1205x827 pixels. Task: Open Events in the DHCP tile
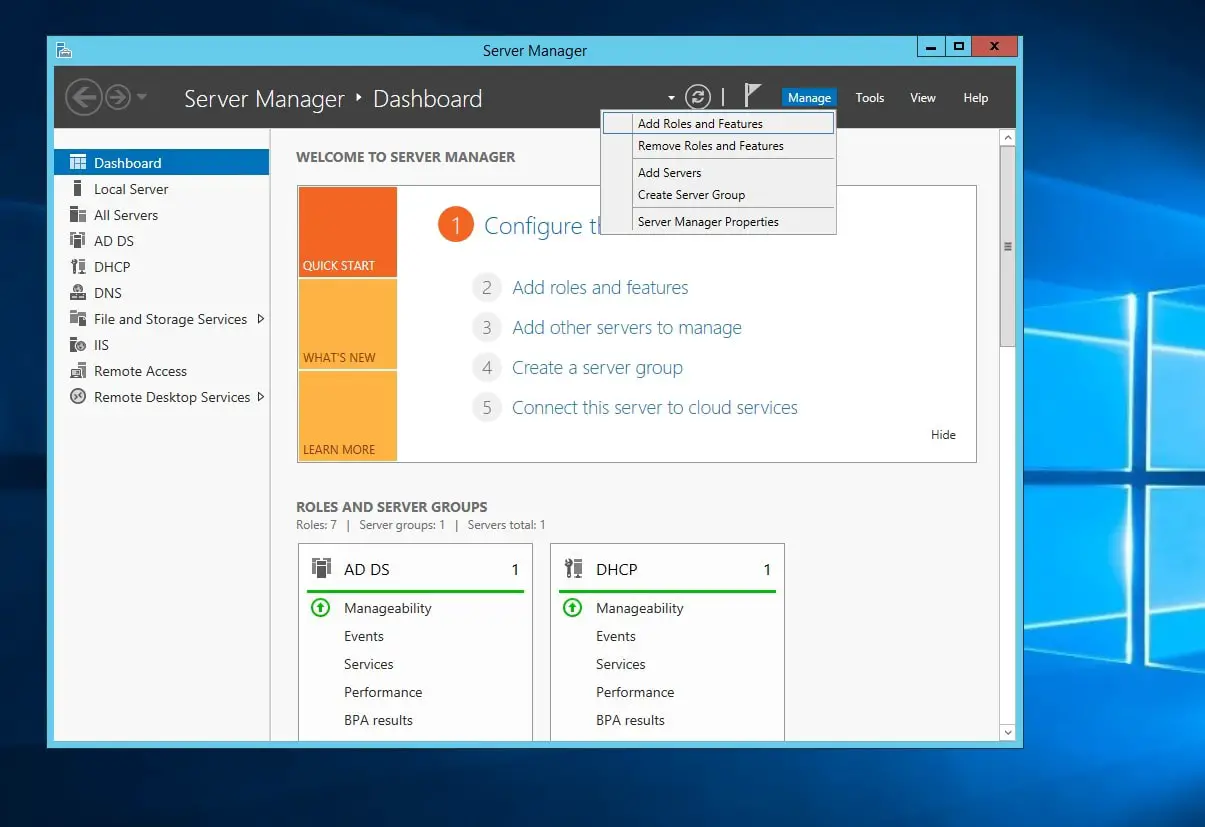[616, 636]
